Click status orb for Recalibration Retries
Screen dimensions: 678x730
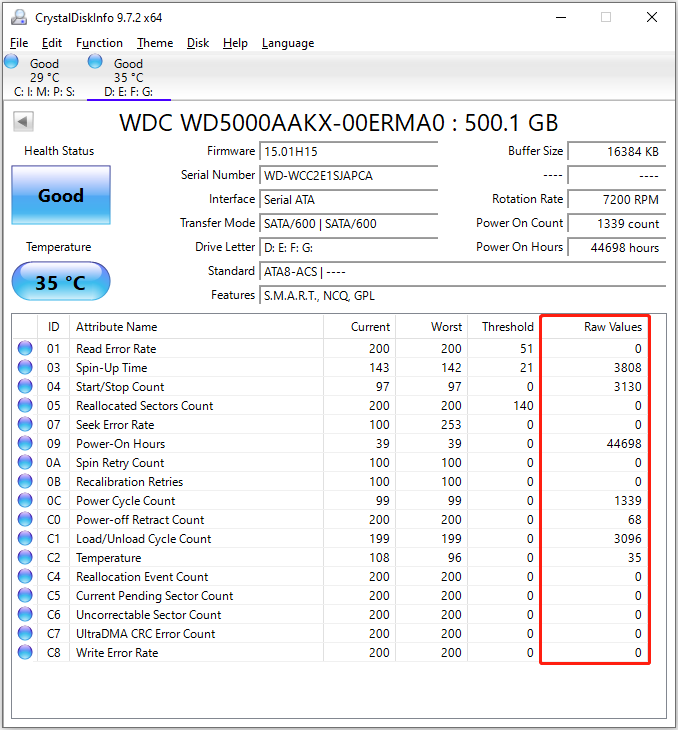pyautogui.click(x=25, y=481)
